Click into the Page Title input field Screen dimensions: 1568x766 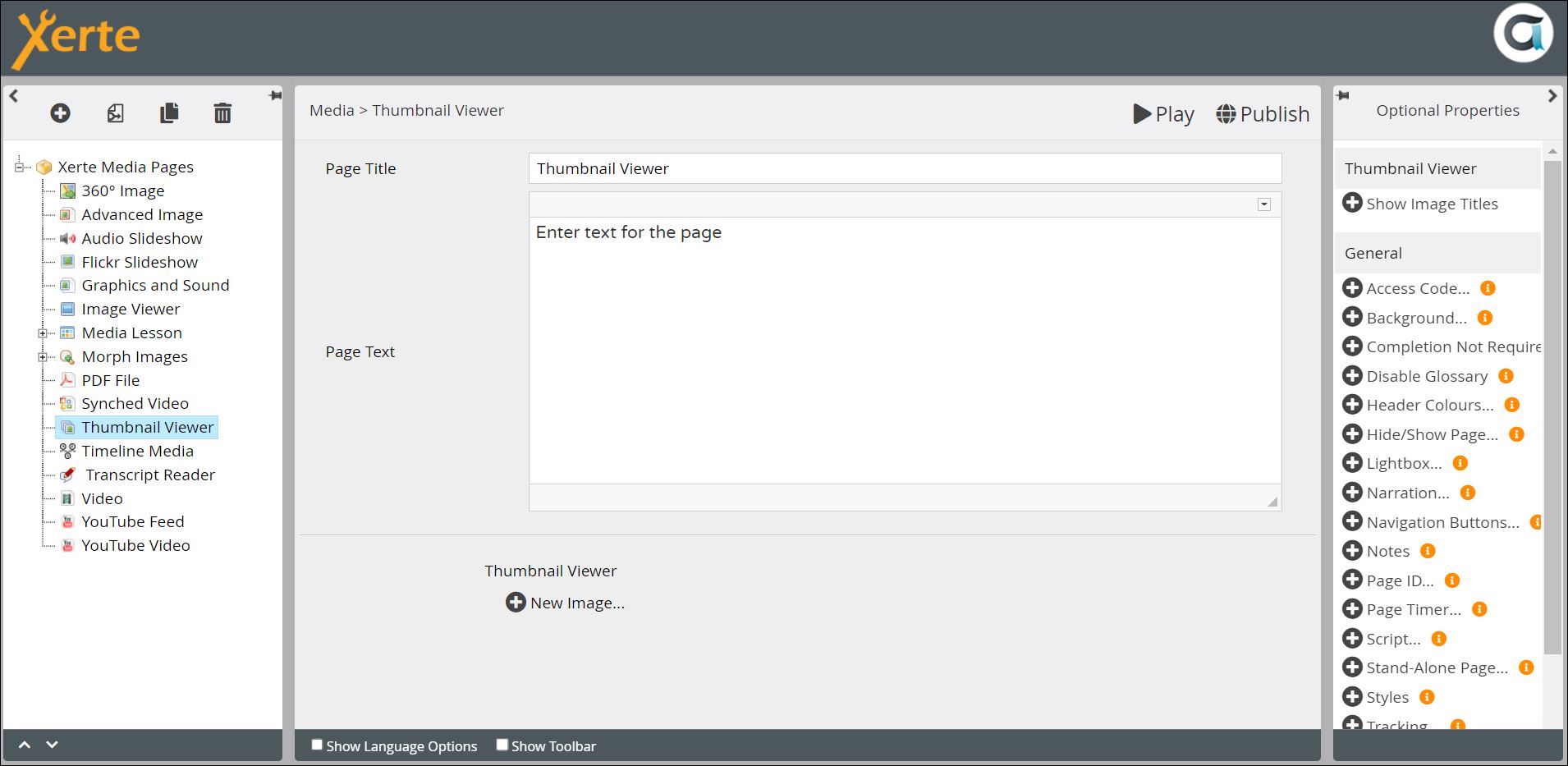905,168
